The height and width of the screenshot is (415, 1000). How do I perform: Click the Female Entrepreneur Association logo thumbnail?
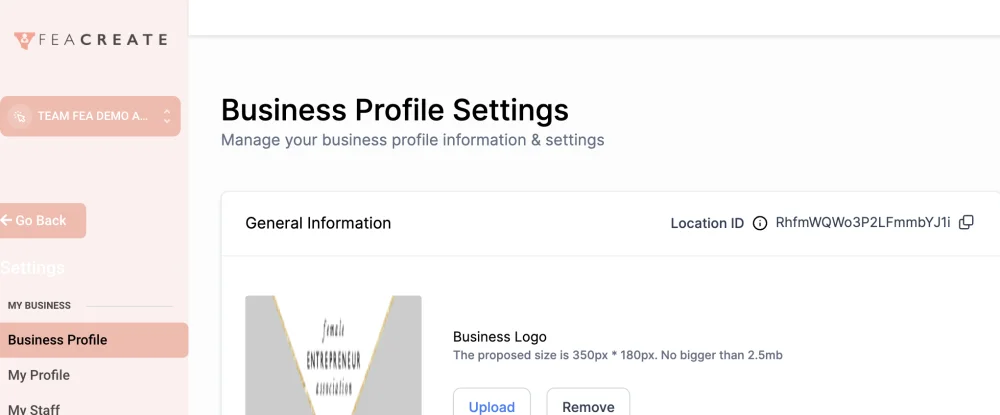tap(334, 355)
